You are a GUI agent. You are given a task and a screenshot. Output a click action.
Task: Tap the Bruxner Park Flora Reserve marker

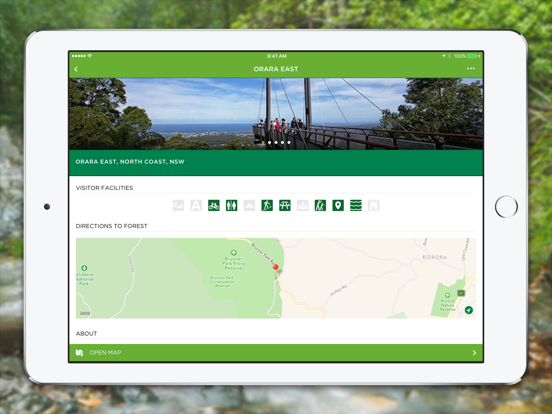(233, 253)
